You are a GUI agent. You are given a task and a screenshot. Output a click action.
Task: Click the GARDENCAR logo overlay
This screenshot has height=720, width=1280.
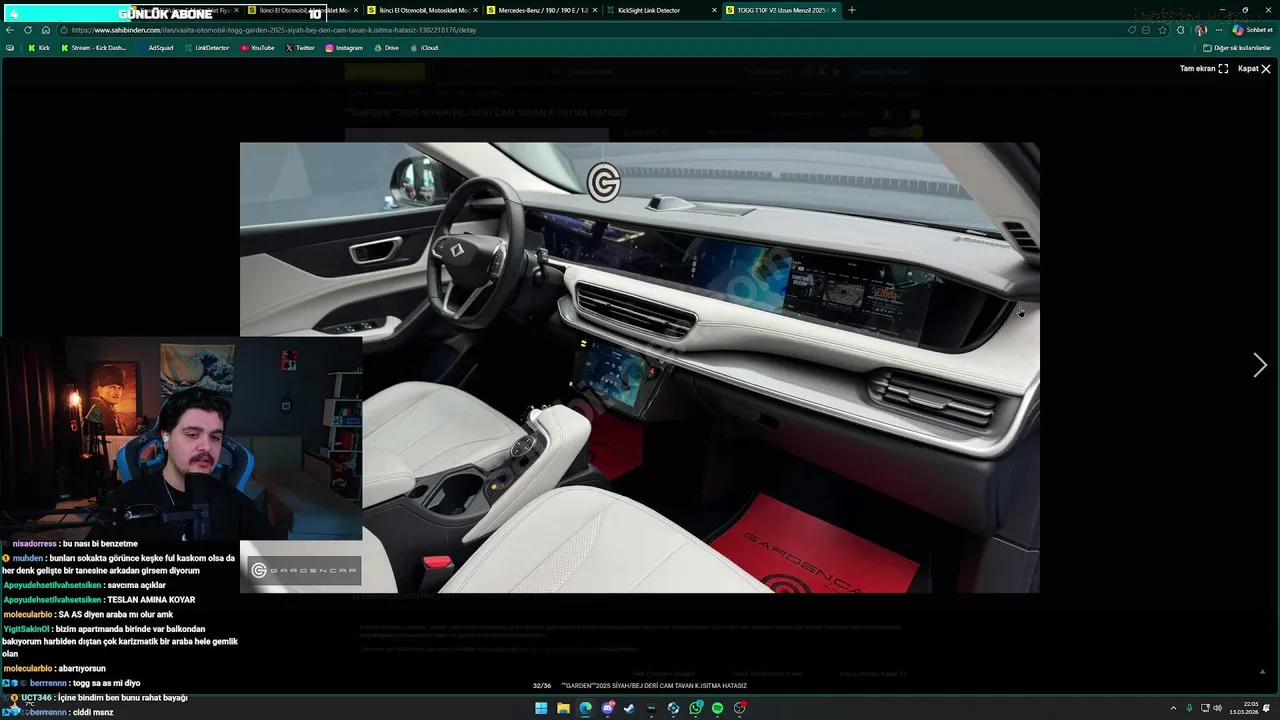pyautogui.click(x=302, y=570)
